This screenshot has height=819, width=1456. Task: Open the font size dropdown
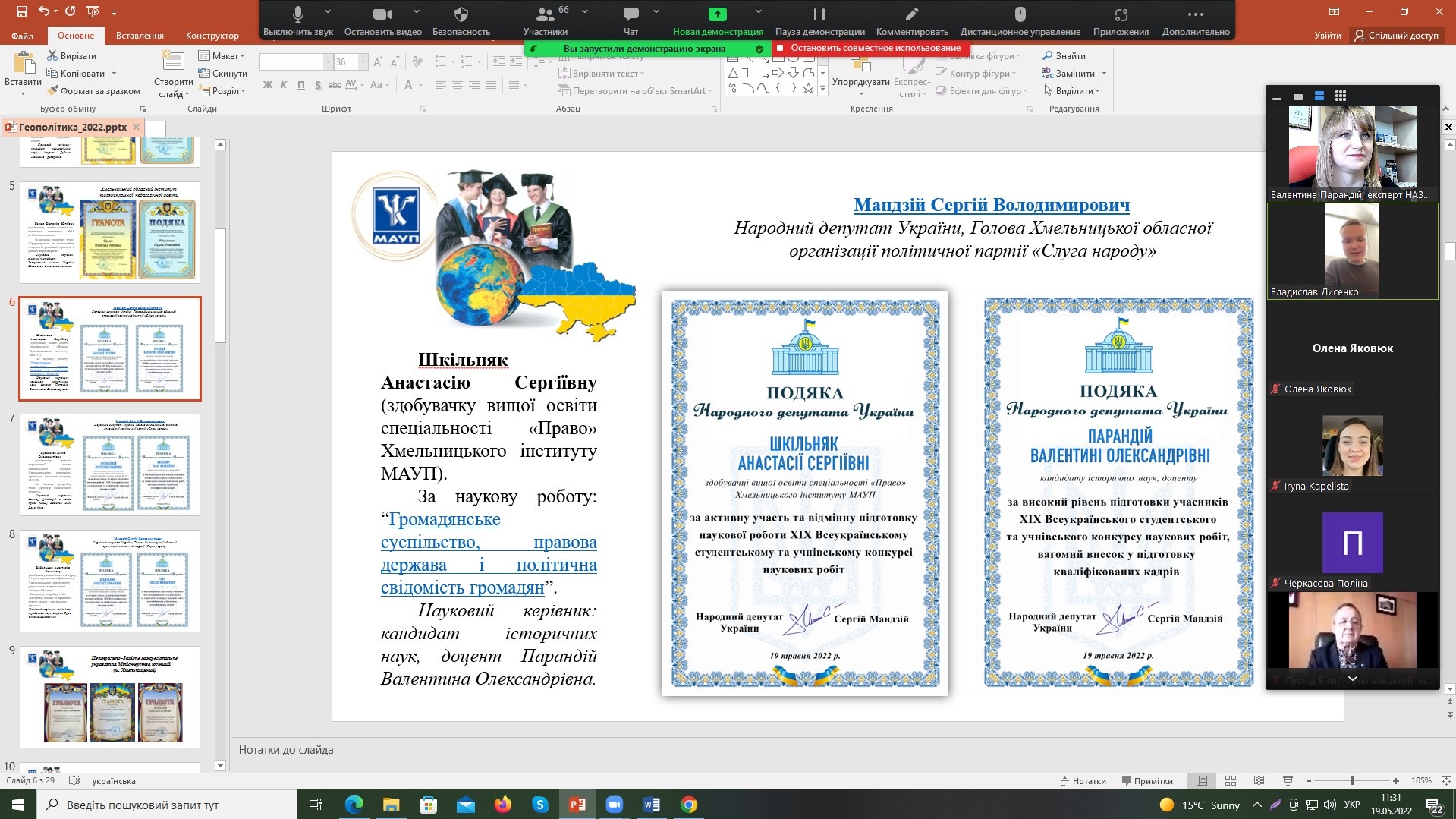pos(363,62)
